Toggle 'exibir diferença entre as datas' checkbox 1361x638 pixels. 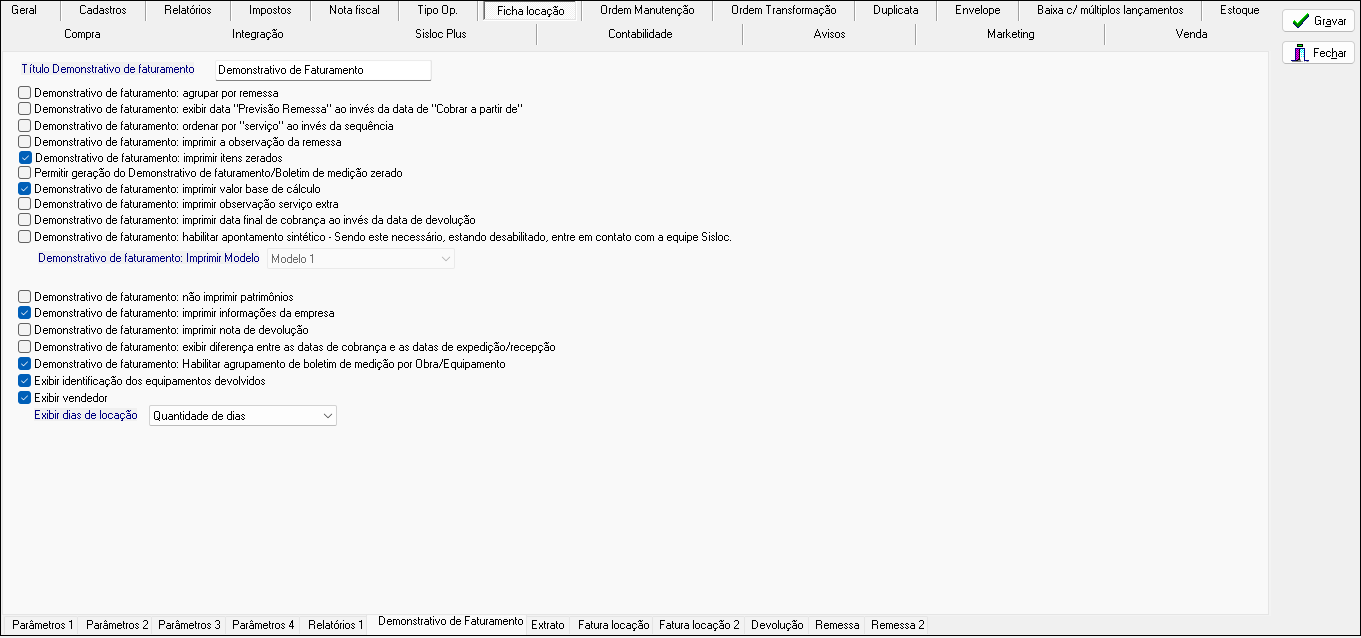coord(25,347)
